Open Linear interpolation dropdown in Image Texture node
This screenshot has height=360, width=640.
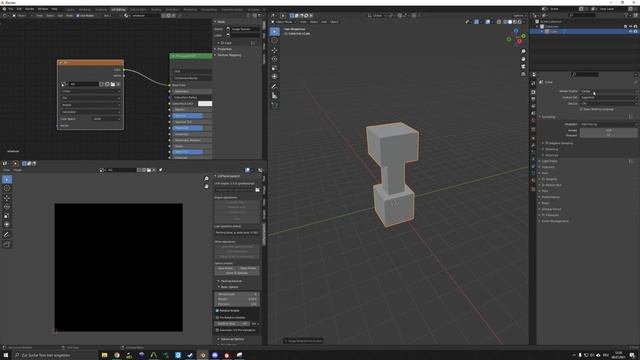pos(91,91)
